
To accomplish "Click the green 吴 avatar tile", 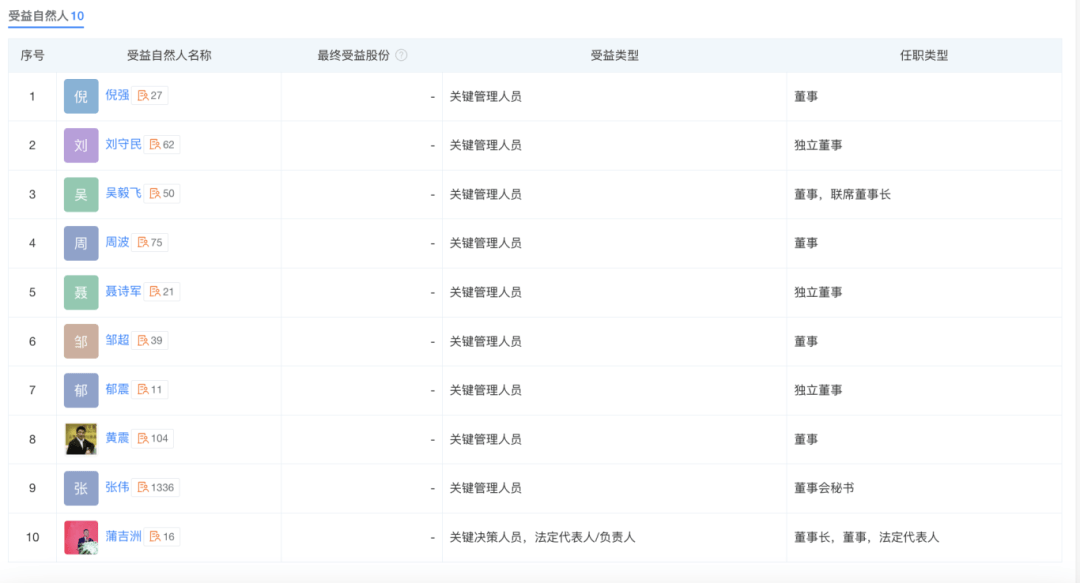I will click(x=81, y=194).
